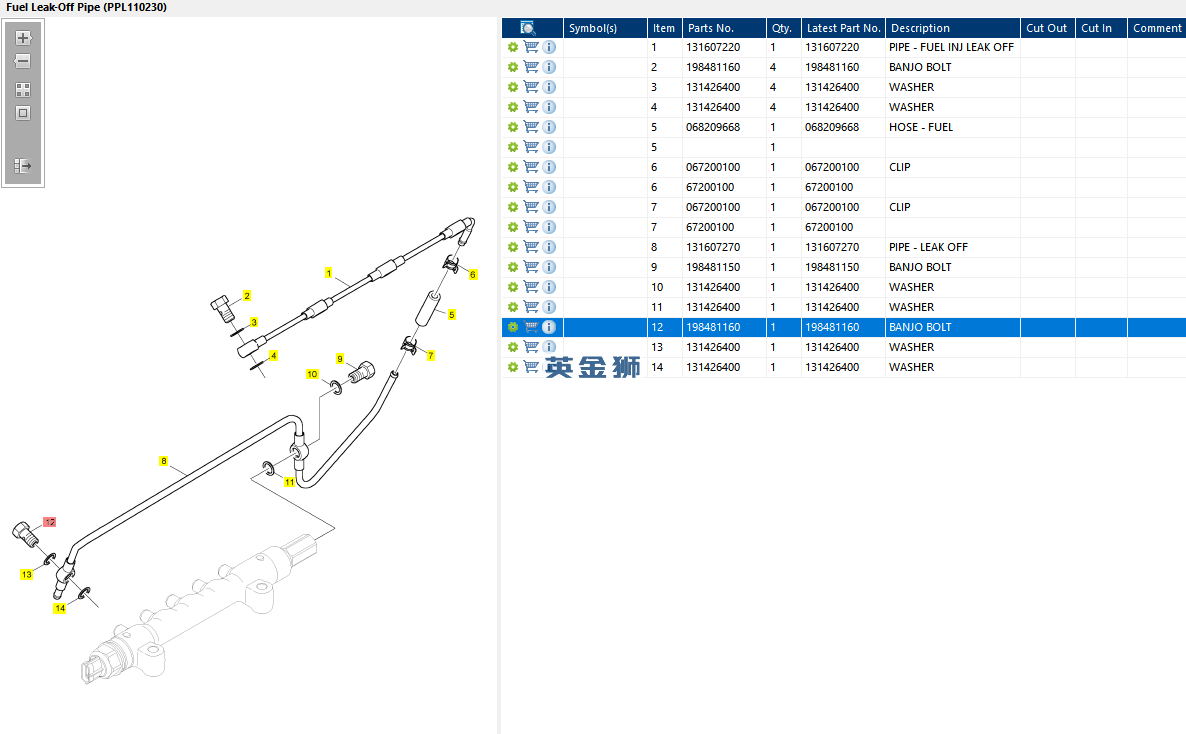
Task: Click the four-squares grid view icon
Action: (23, 90)
